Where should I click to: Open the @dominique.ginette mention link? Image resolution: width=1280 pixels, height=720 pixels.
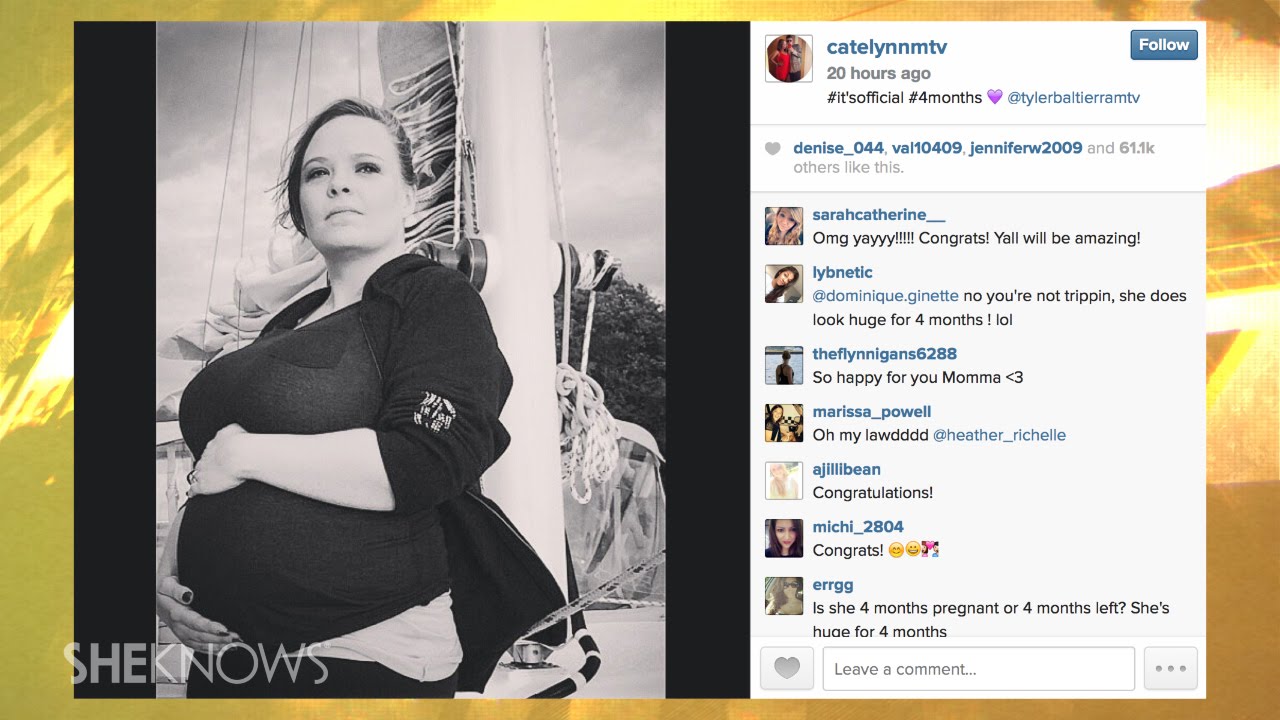885,296
